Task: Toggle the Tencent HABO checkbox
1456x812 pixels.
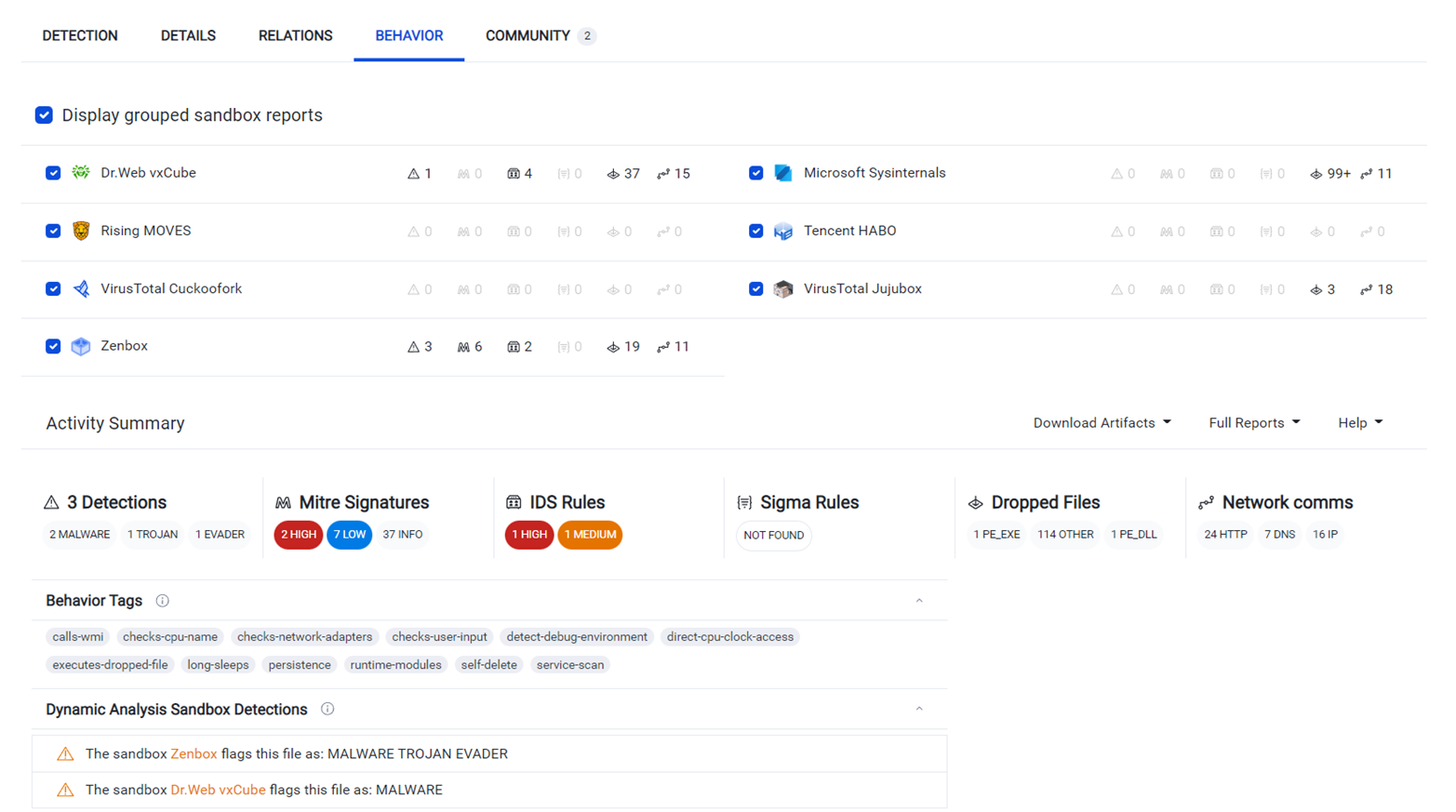Action: [756, 231]
